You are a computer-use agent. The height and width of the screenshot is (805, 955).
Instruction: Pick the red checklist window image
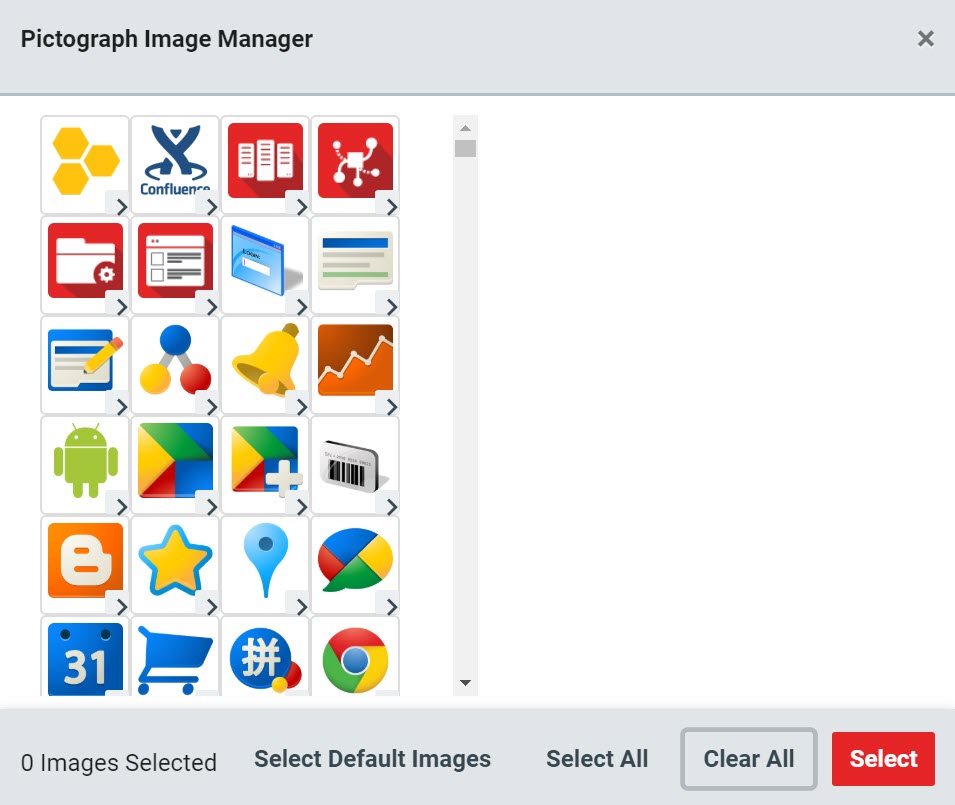[175, 261]
